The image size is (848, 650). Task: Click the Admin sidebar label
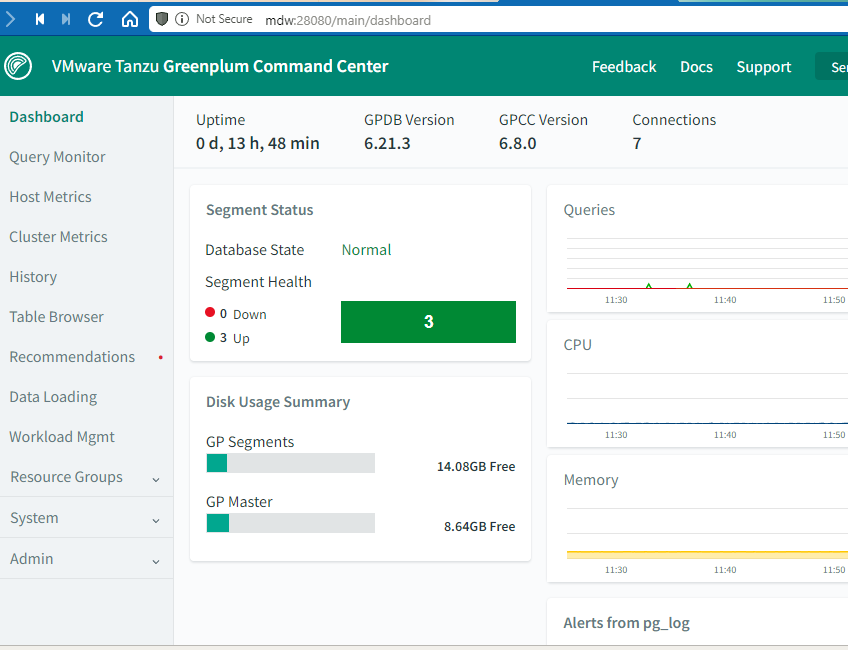(31, 559)
